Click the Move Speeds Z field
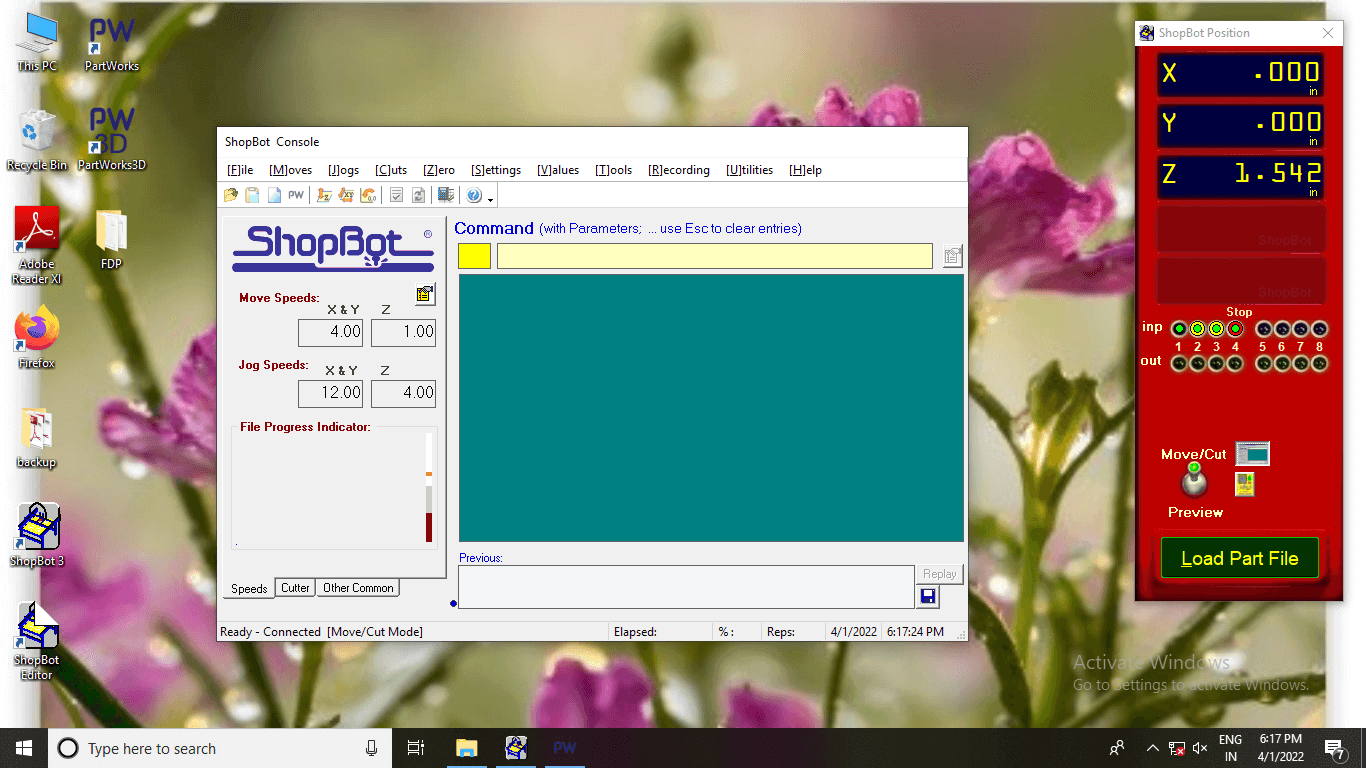The image size is (1366, 768). (x=403, y=332)
